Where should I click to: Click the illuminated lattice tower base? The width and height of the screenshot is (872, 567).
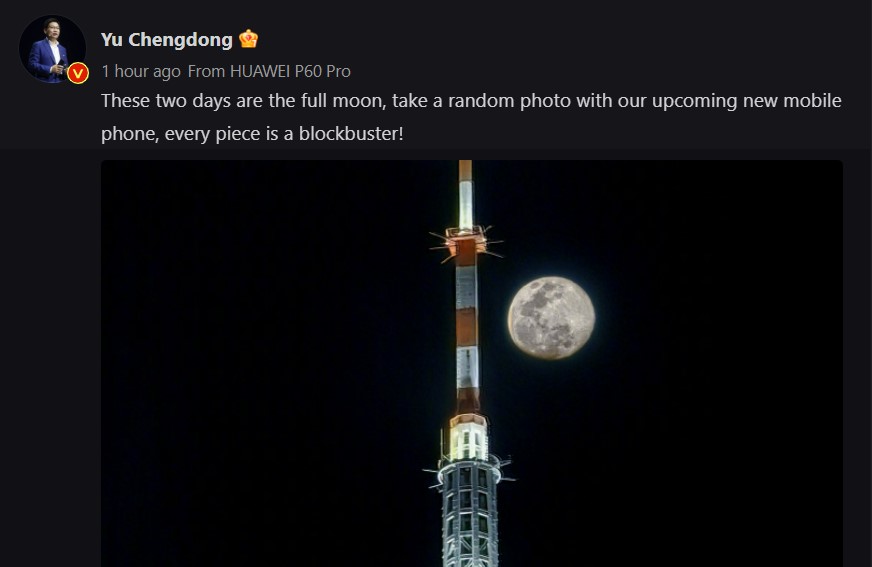tap(468, 510)
